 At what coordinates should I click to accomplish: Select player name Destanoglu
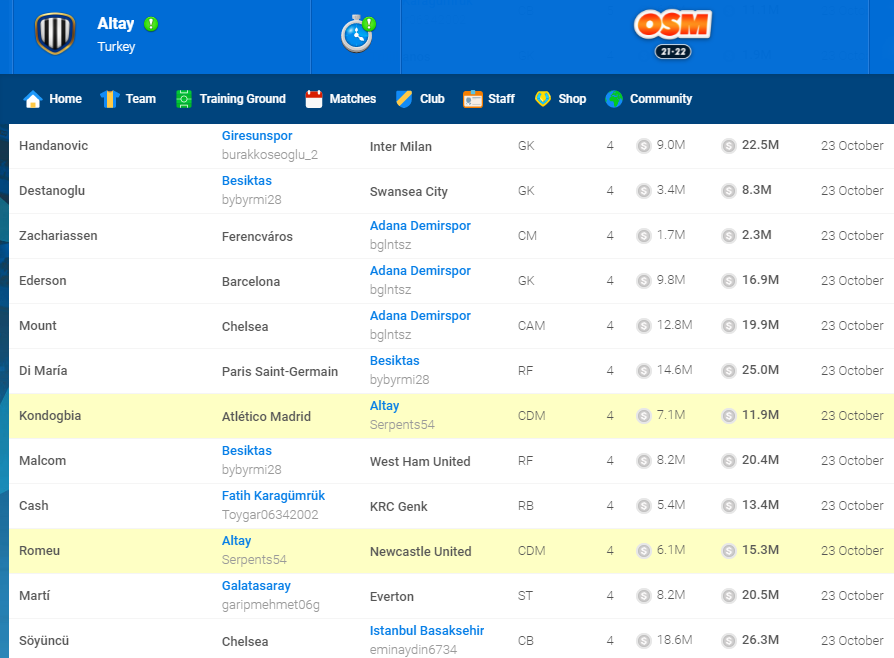(52, 191)
